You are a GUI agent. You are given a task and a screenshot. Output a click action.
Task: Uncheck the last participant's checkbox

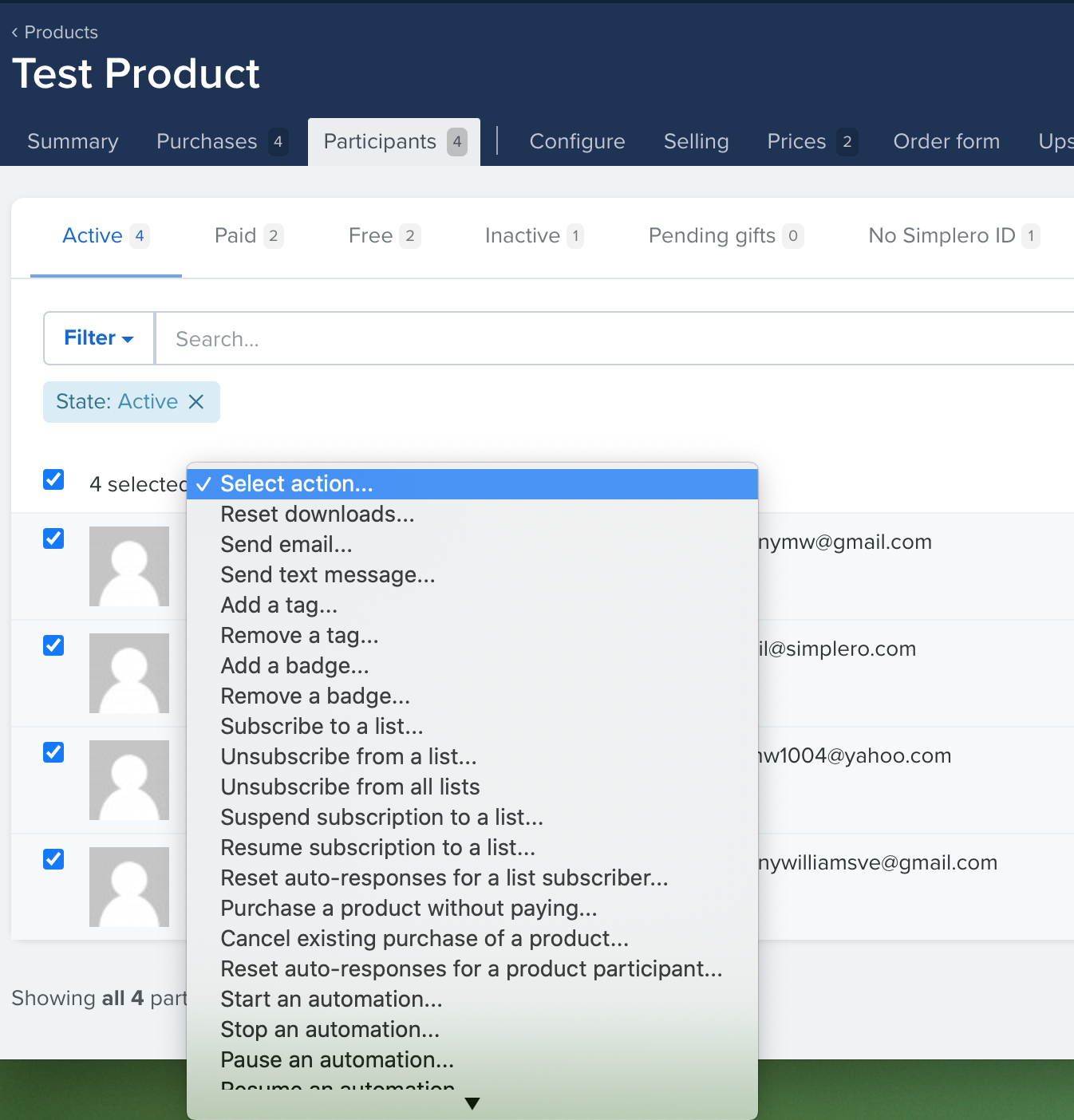[x=53, y=859]
